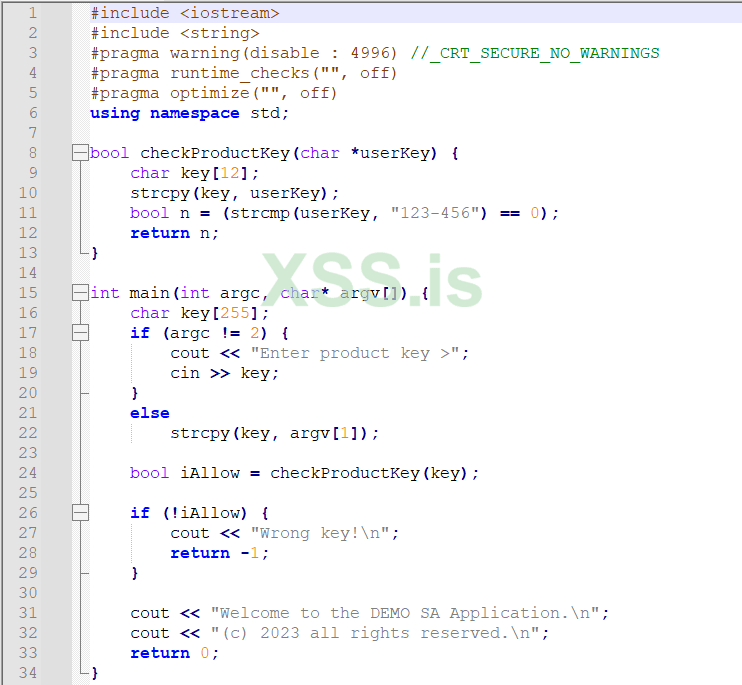Collapse the checkProductKey function fold marker
742x685 pixels.
[80, 153]
